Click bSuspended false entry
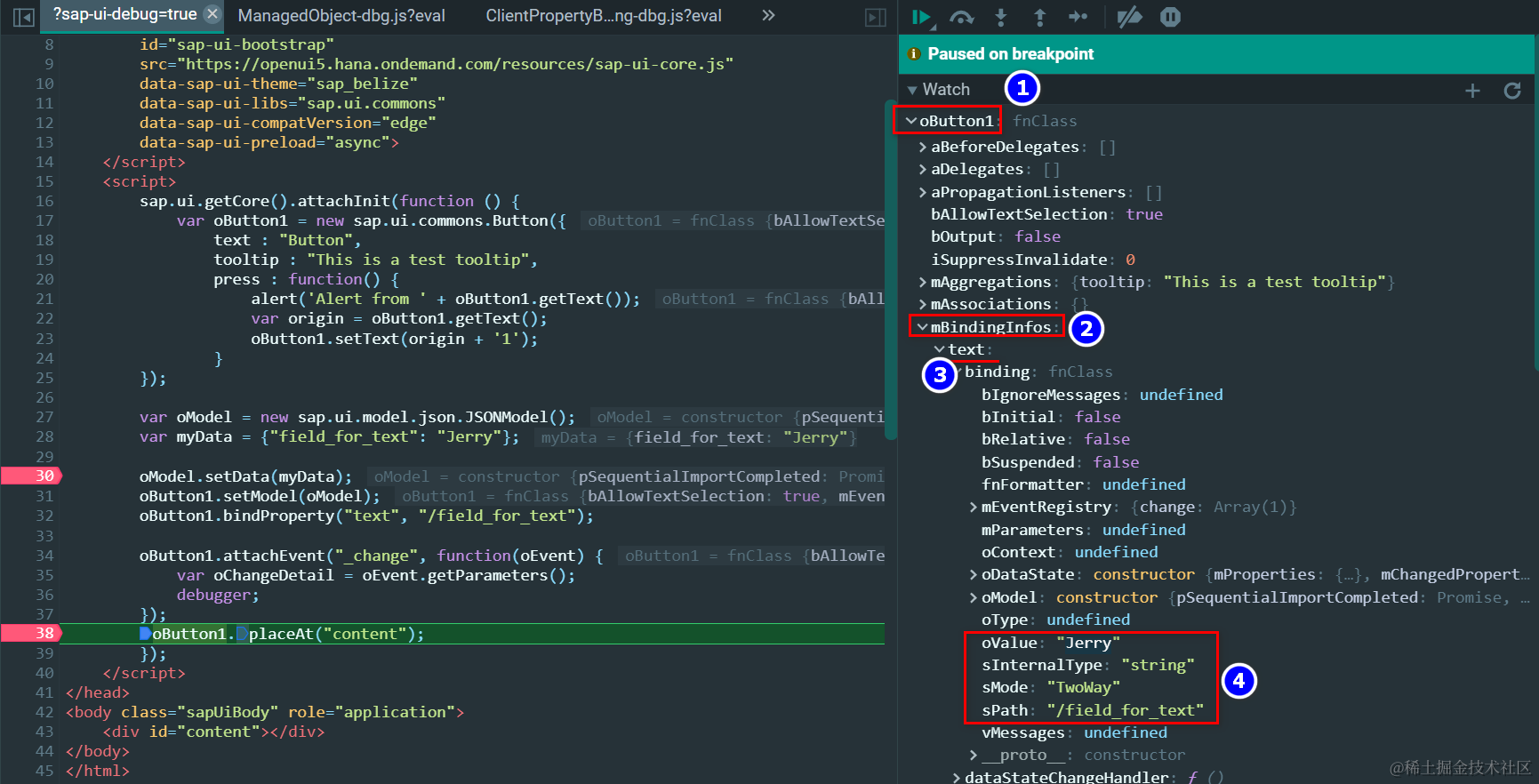The width and height of the screenshot is (1539, 784). coord(1060,462)
